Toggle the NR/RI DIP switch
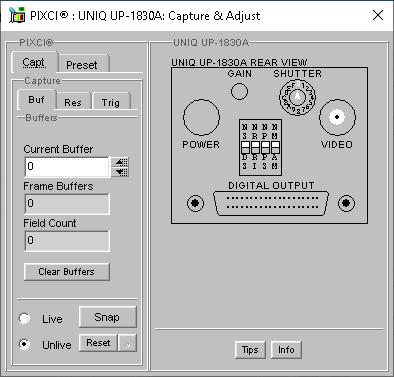 (255, 147)
